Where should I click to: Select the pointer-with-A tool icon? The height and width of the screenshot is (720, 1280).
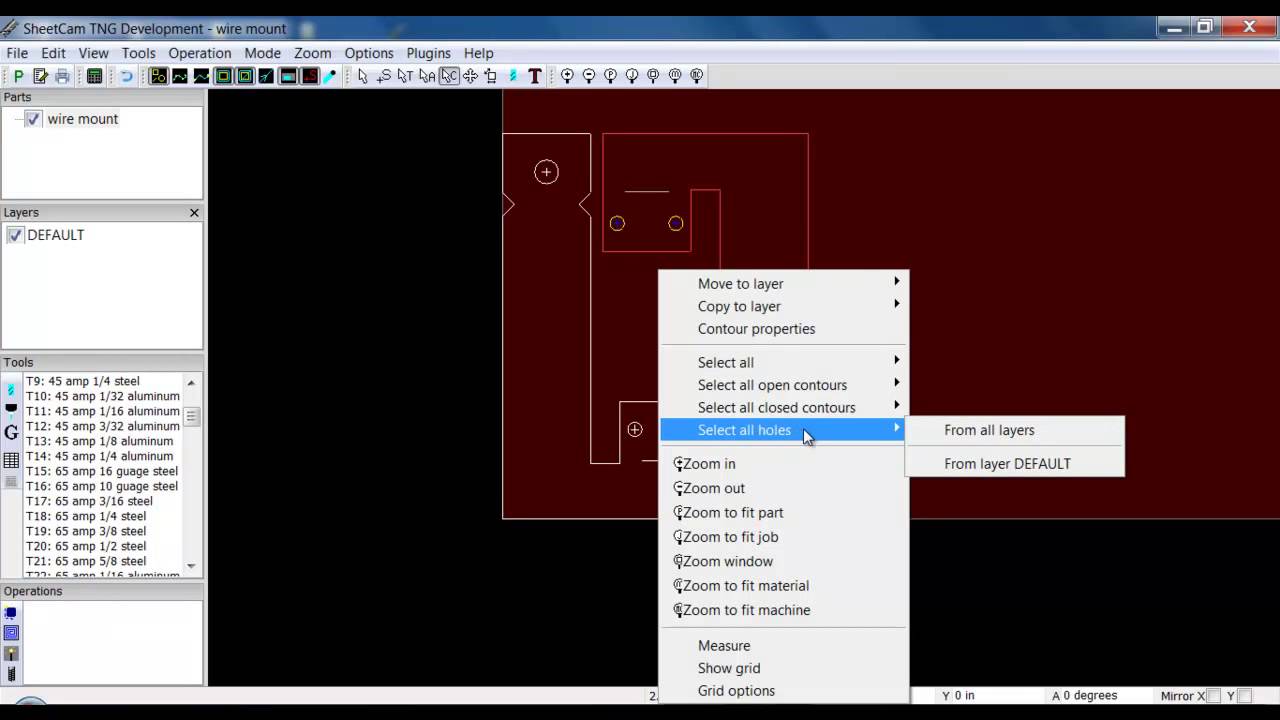(427, 76)
